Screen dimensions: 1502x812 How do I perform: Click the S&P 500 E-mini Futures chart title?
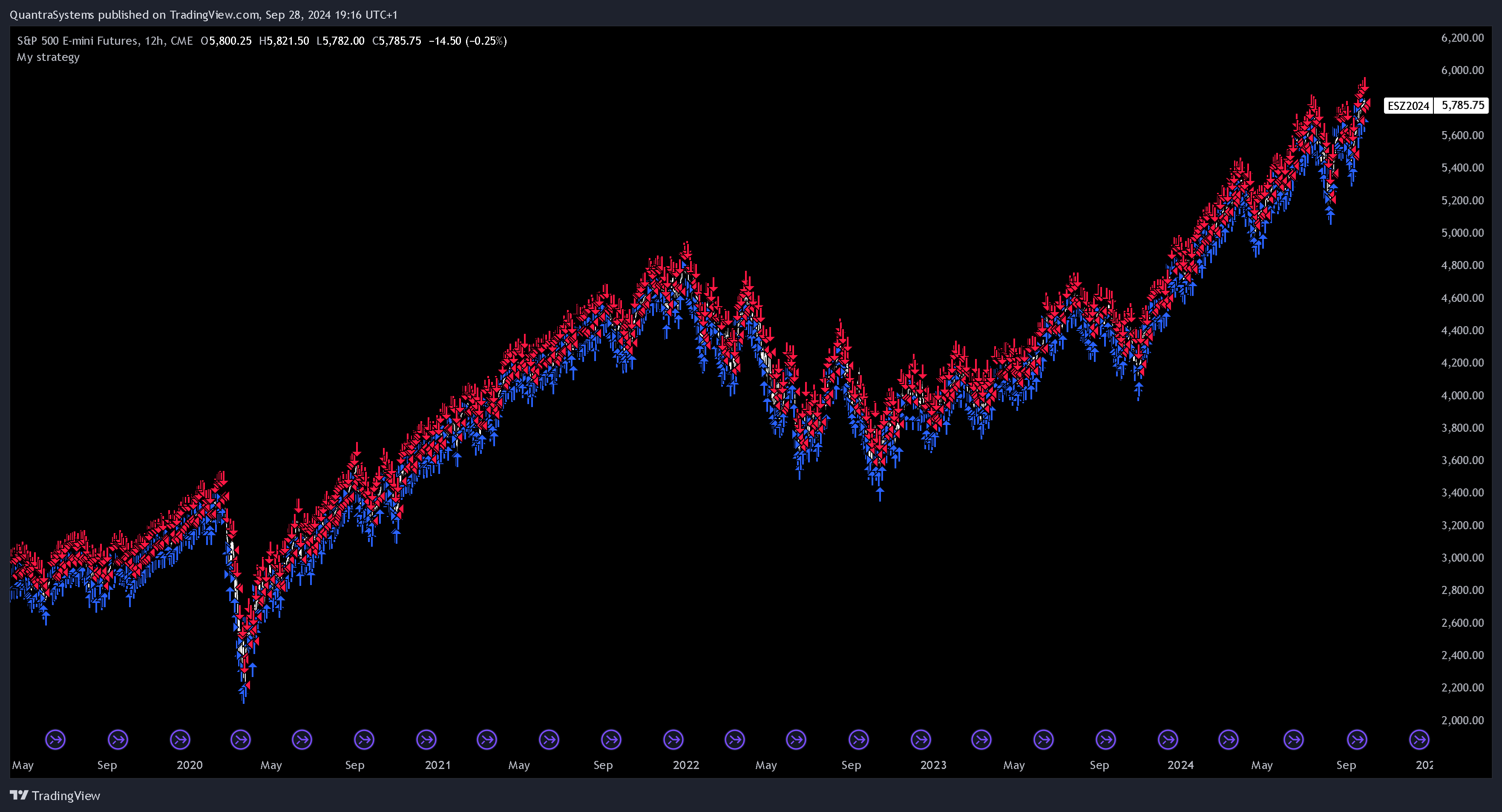point(105,41)
